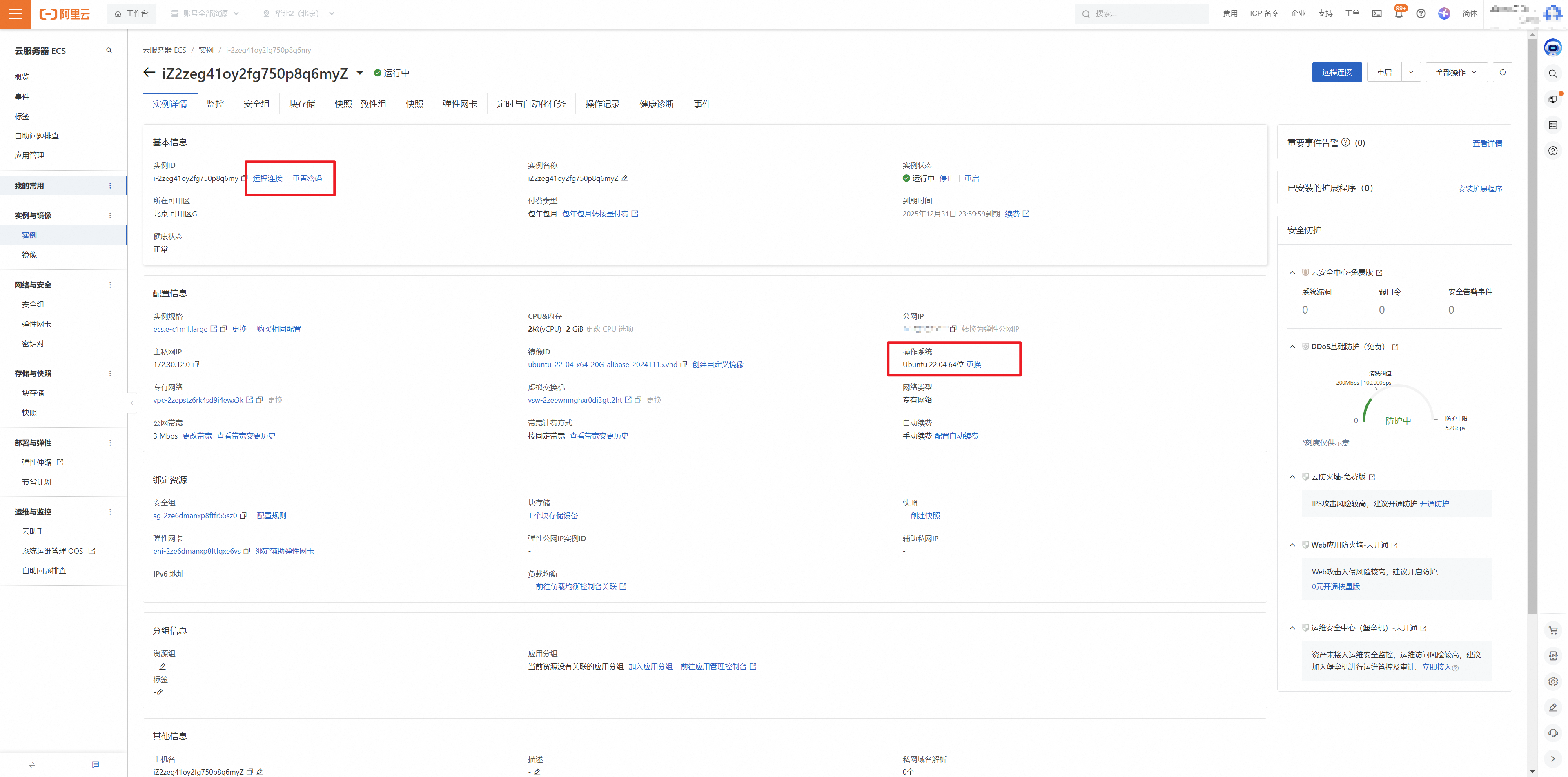Screen dimensions: 1568x777
Task: Collapse the 云防火墙-免费版 section
Action: [x=1292, y=477]
